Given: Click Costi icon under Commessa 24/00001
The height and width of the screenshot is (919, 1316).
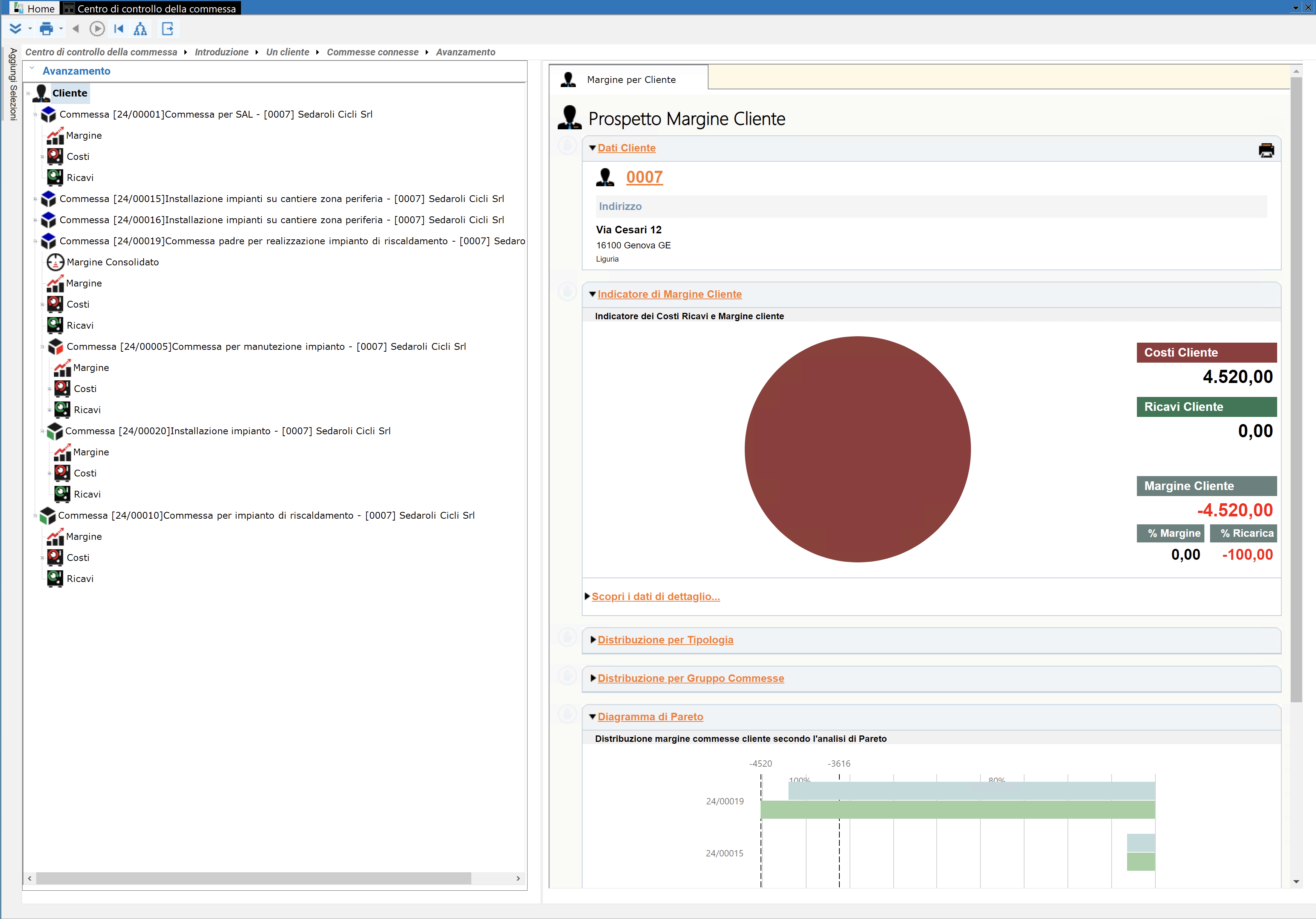Looking at the screenshot, I should [55, 156].
